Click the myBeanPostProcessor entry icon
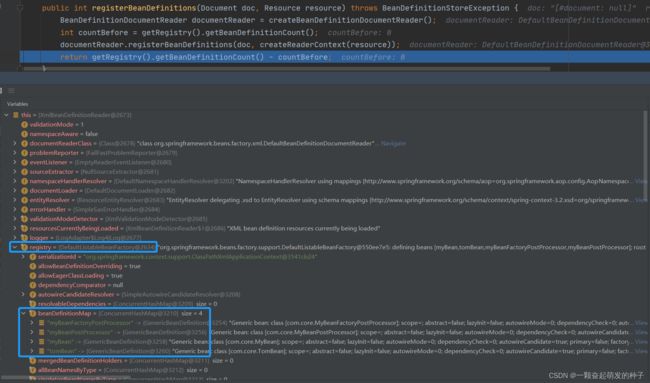This screenshot has width=650, height=383. 41,332
